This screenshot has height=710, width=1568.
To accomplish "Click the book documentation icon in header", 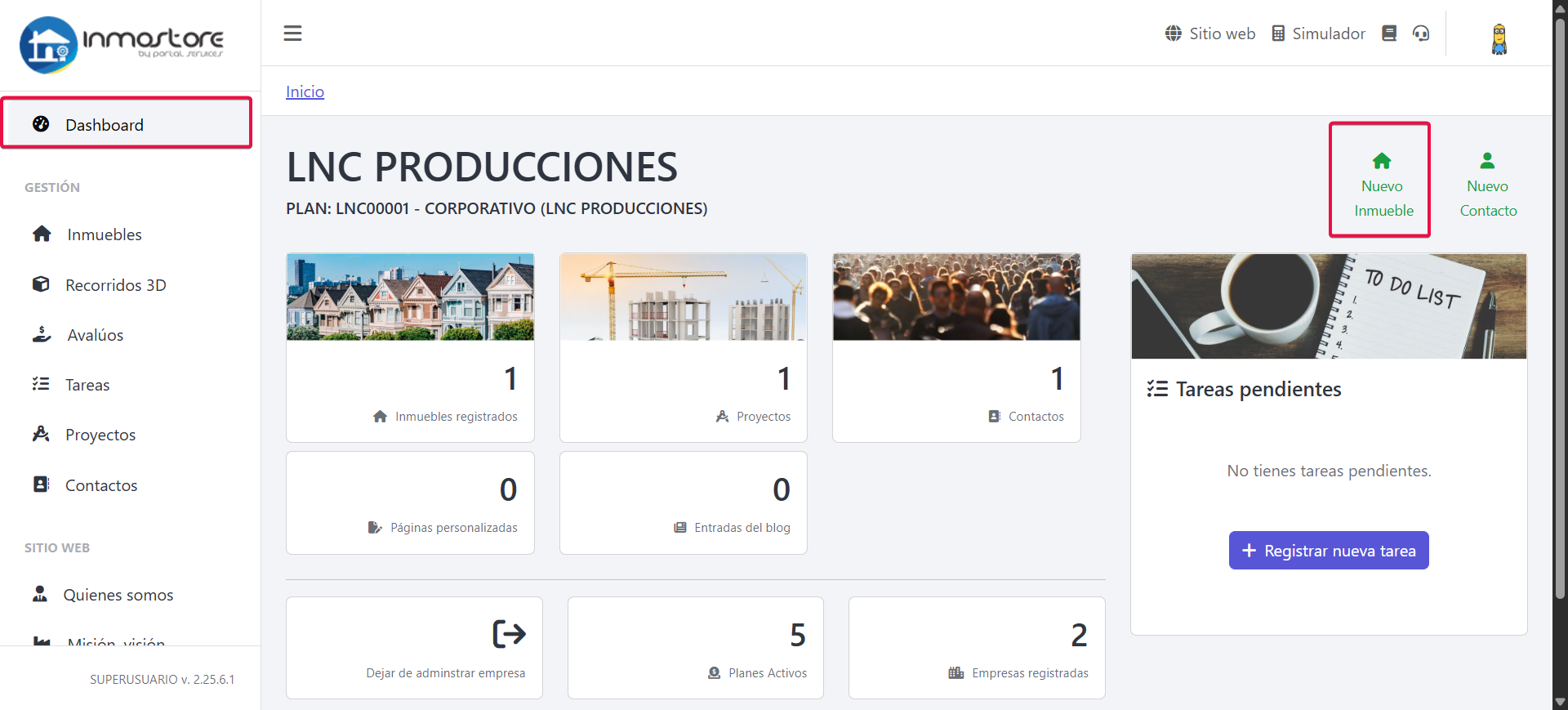I will [1389, 33].
